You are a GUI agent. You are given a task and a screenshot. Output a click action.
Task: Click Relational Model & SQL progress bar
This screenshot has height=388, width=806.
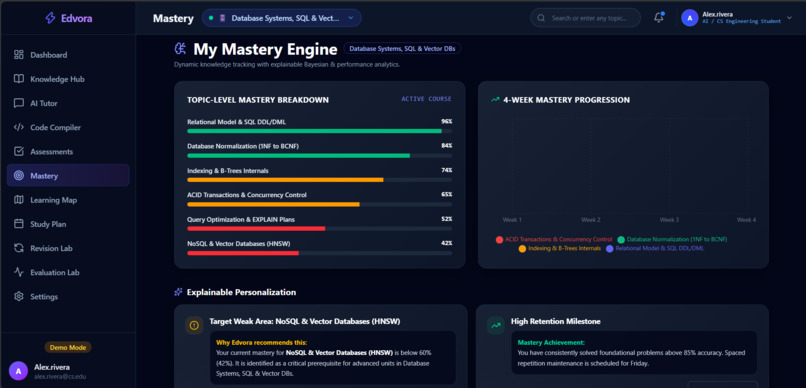click(x=320, y=131)
